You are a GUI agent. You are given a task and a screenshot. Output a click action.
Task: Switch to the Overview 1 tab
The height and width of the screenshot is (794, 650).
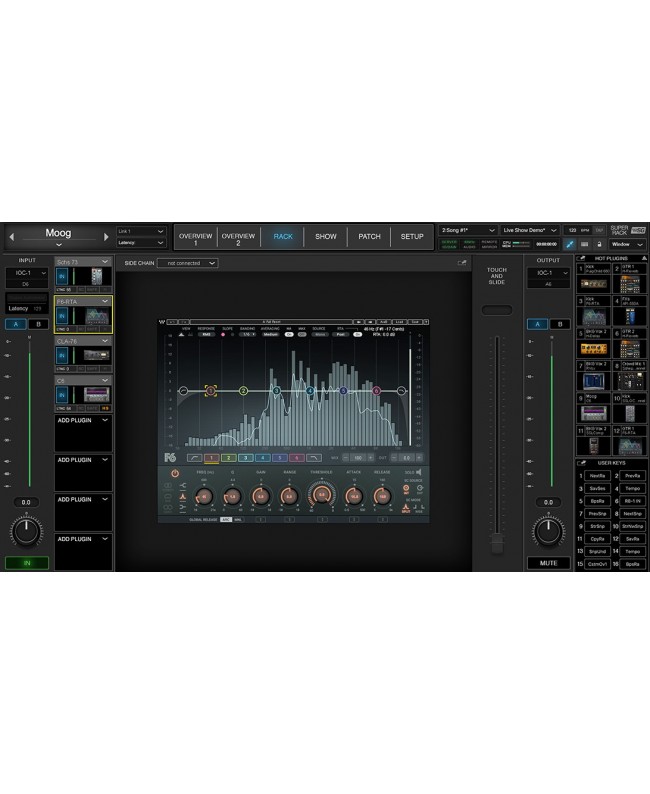(195, 237)
